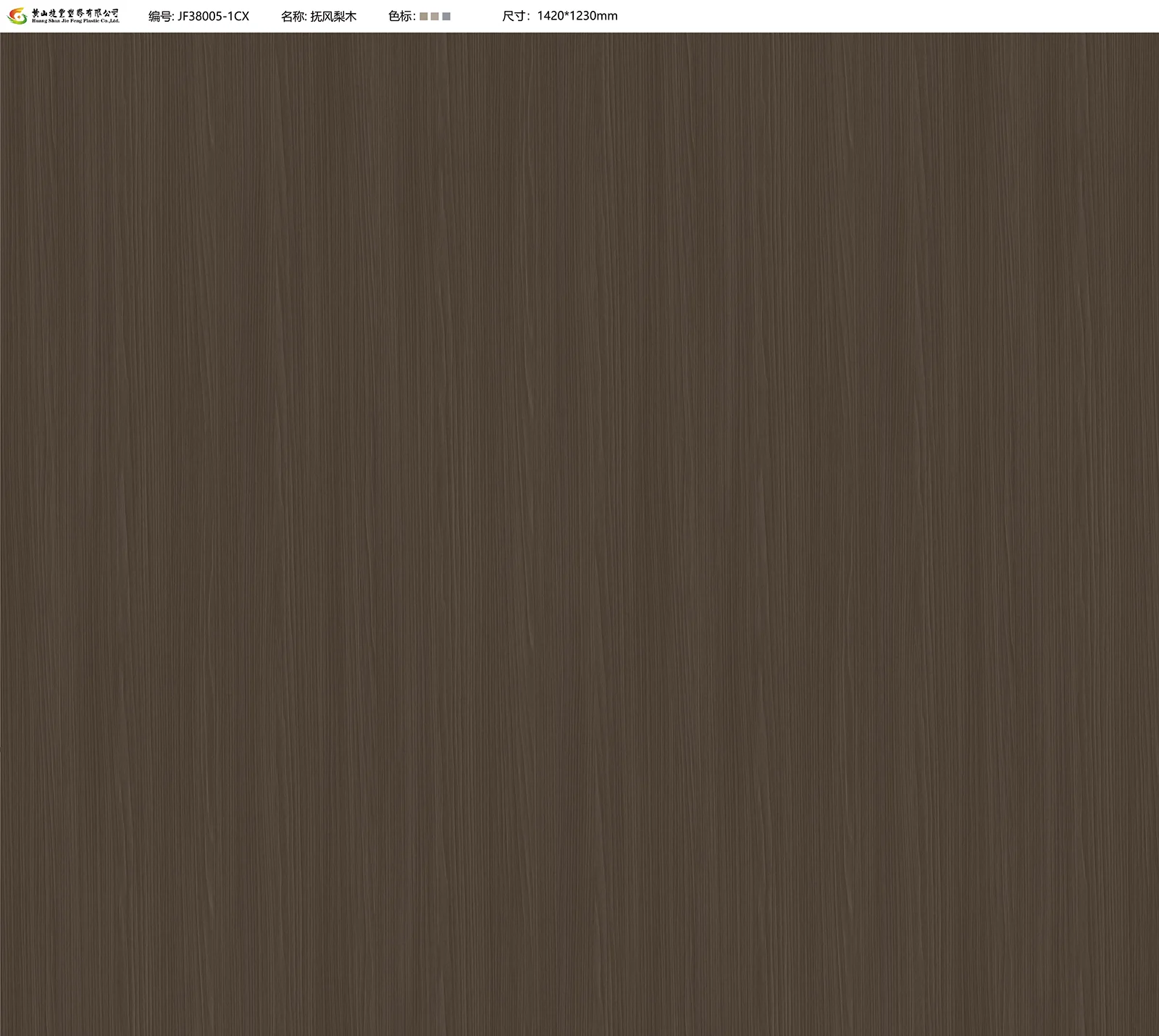Click the JF prefix of the product code

click(x=183, y=16)
